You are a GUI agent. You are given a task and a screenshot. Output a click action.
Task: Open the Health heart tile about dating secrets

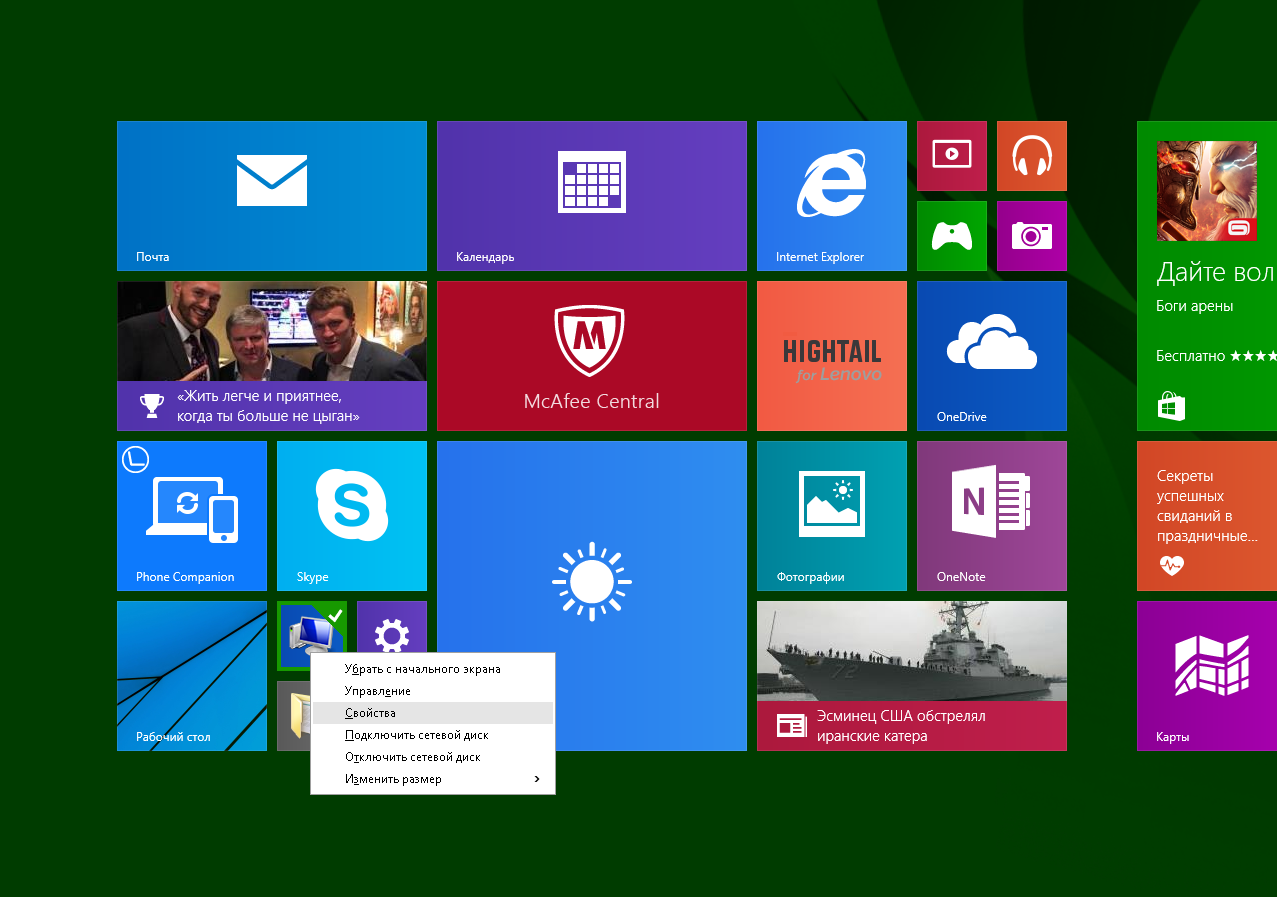(x=1207, y=516)
